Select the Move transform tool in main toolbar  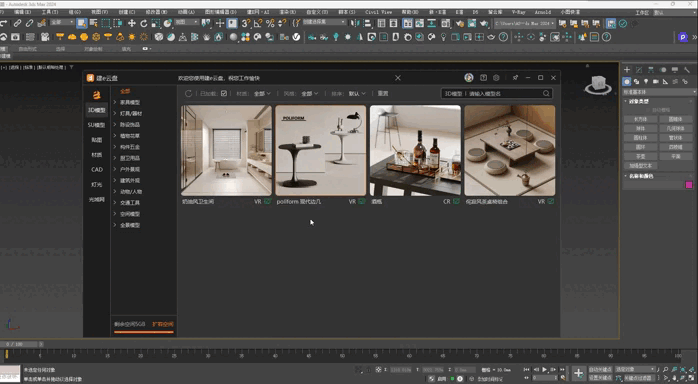[x=132, y=23]
